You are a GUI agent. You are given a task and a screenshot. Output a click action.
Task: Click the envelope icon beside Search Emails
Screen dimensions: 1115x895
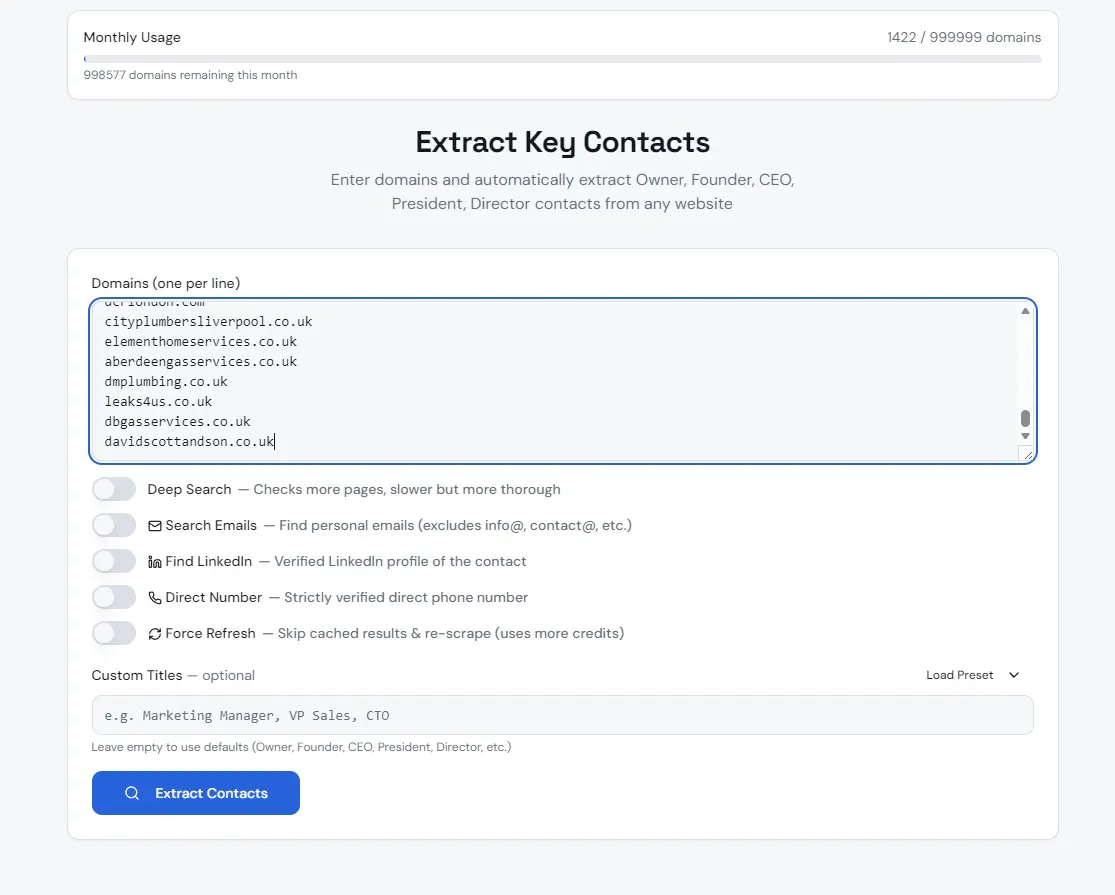coord(154,526)
